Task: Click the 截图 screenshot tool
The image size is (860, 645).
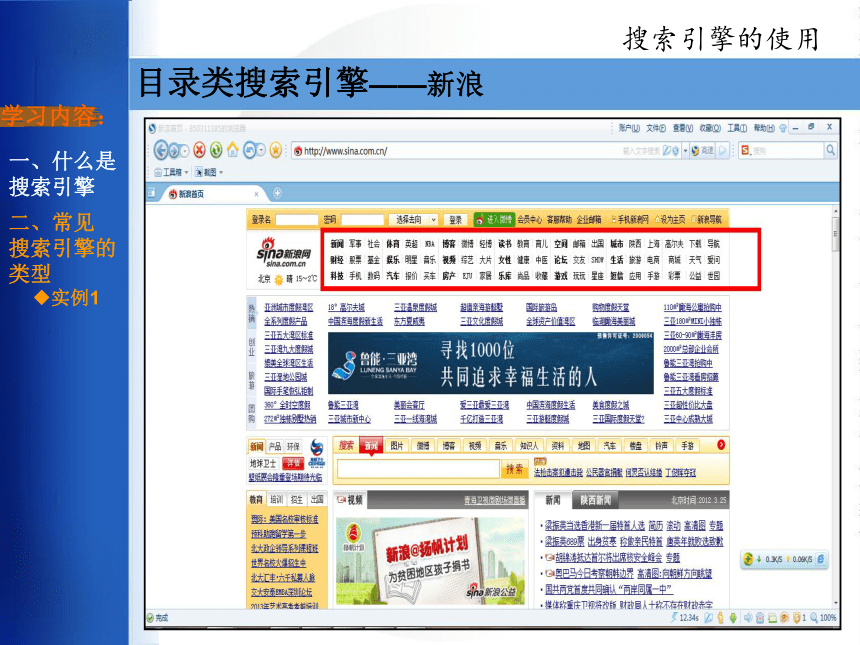Action: (x=206, y=172)
